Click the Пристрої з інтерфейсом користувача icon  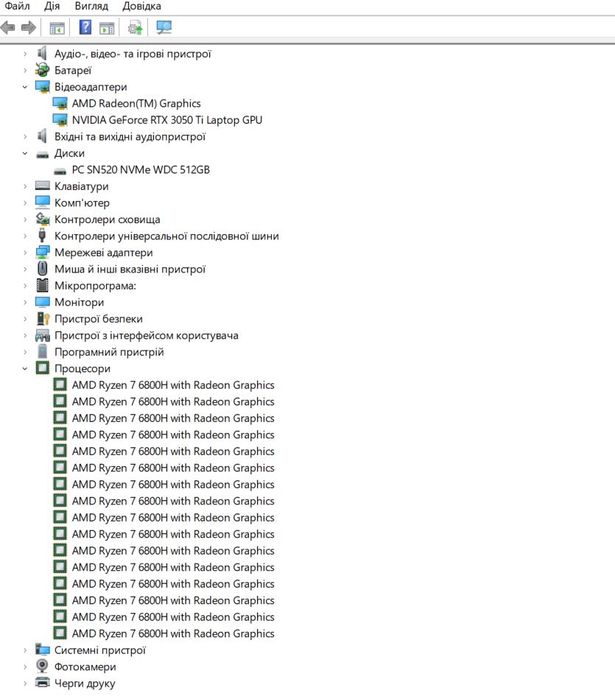pyautogui.click(x=42, y=335)
